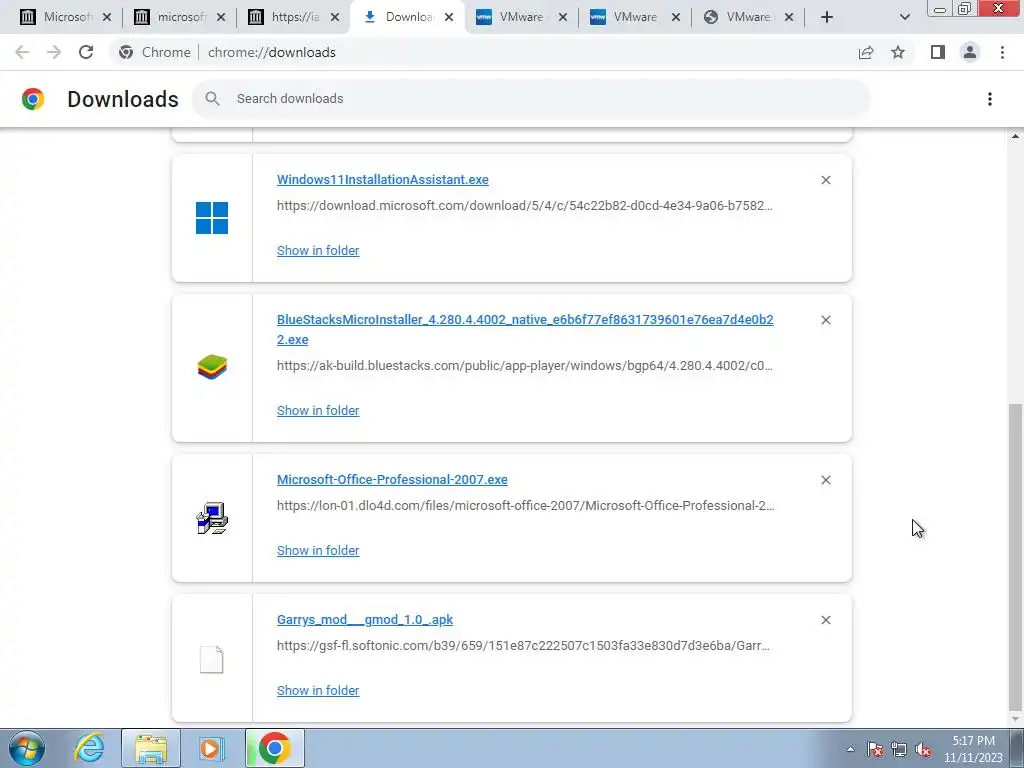The image size is (1024, 768).
Task: Open the side panel icon
Action: [x=938, y=52]
